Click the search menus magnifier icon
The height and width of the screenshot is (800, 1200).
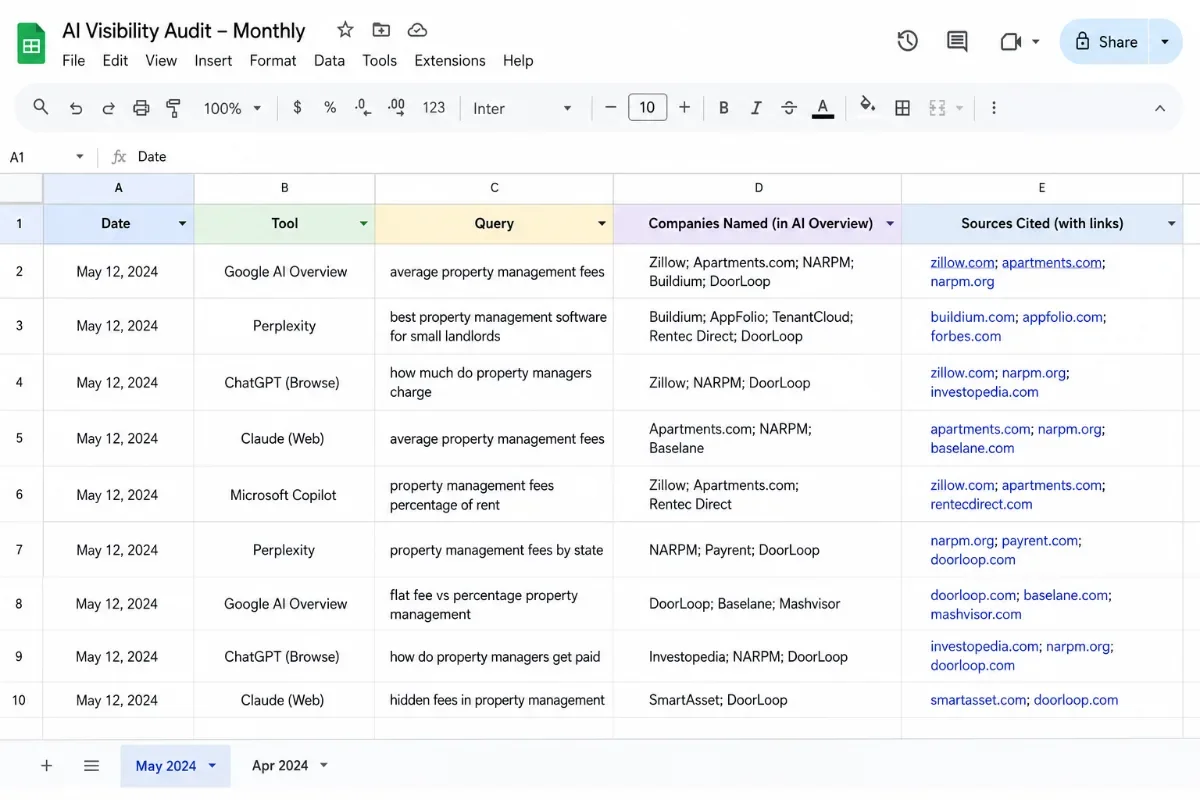41,107
